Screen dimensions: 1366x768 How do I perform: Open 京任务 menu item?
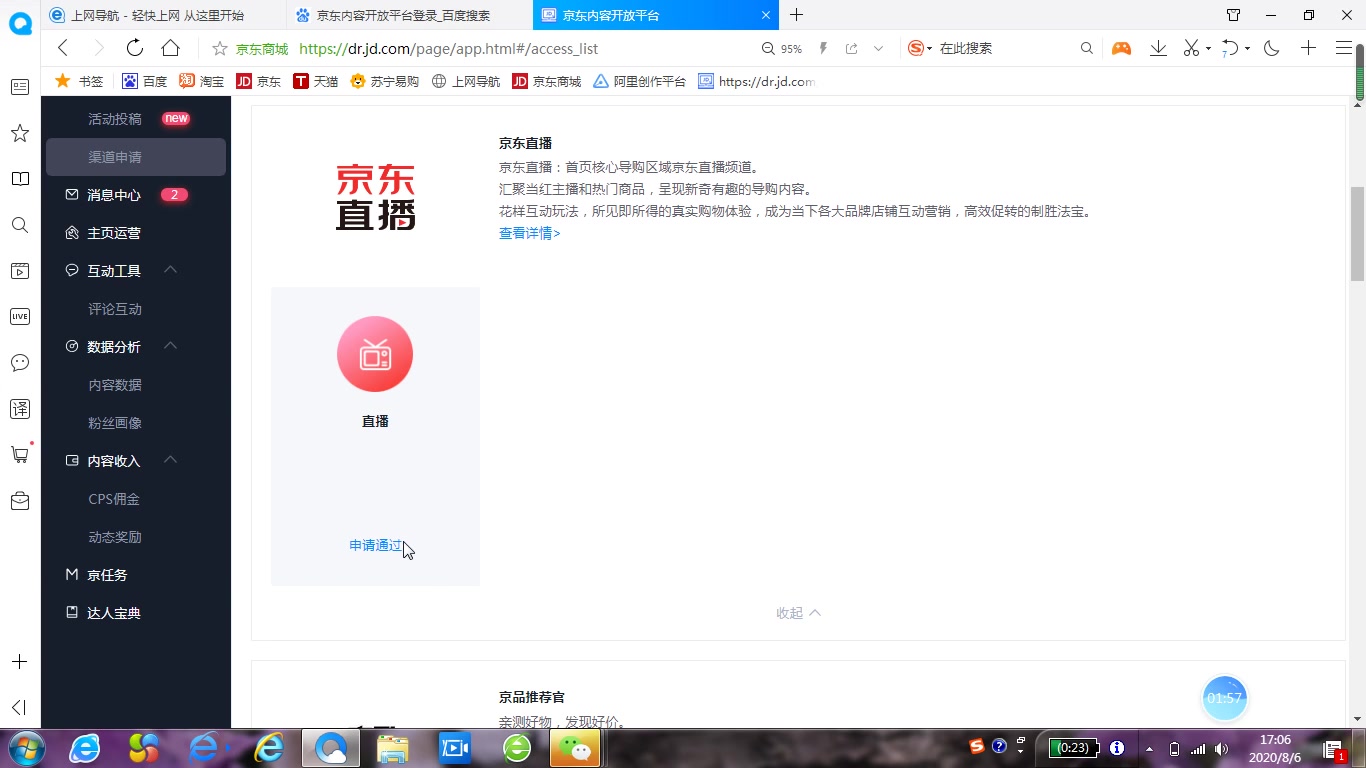107,575
